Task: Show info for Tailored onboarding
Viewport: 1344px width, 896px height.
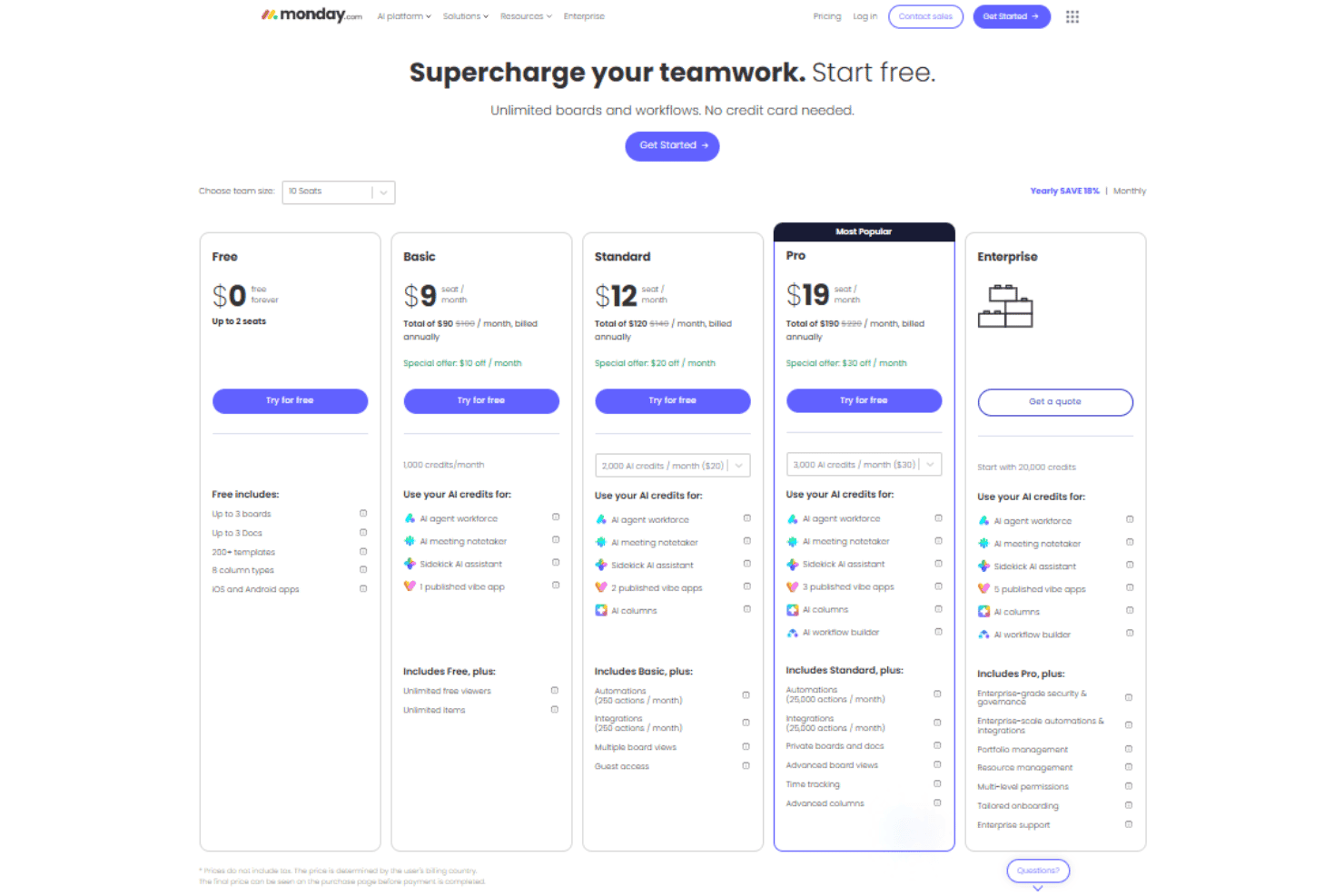Action: click(1129, 805)
